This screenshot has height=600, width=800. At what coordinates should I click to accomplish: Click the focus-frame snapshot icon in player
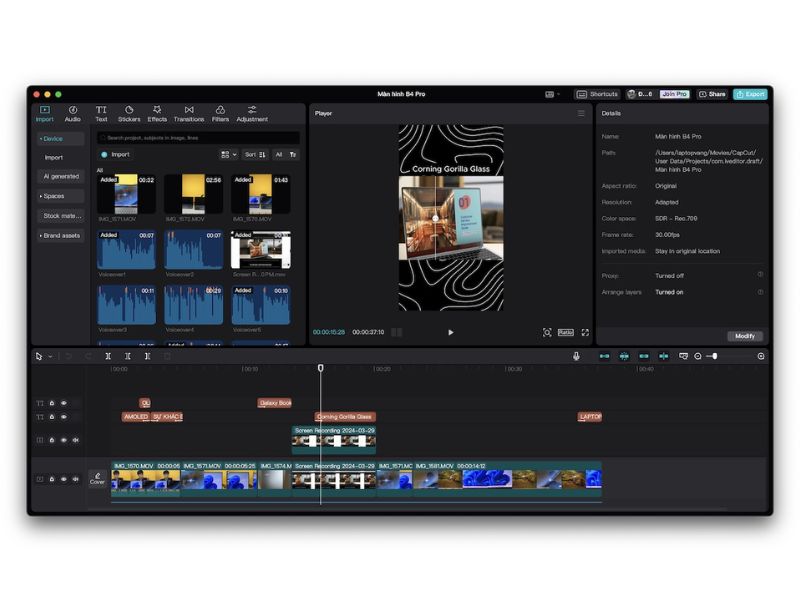(547, 332)
